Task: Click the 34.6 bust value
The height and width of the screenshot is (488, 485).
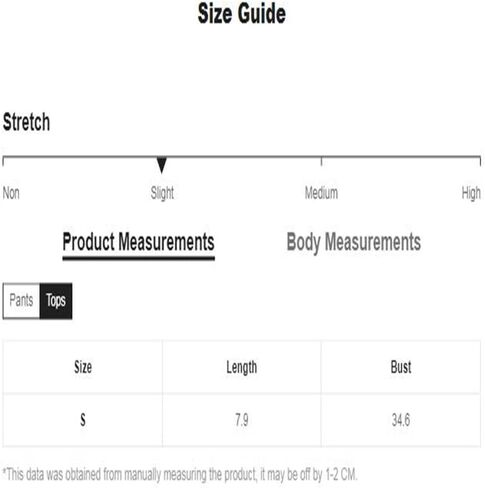Action: tap(401, 420)
